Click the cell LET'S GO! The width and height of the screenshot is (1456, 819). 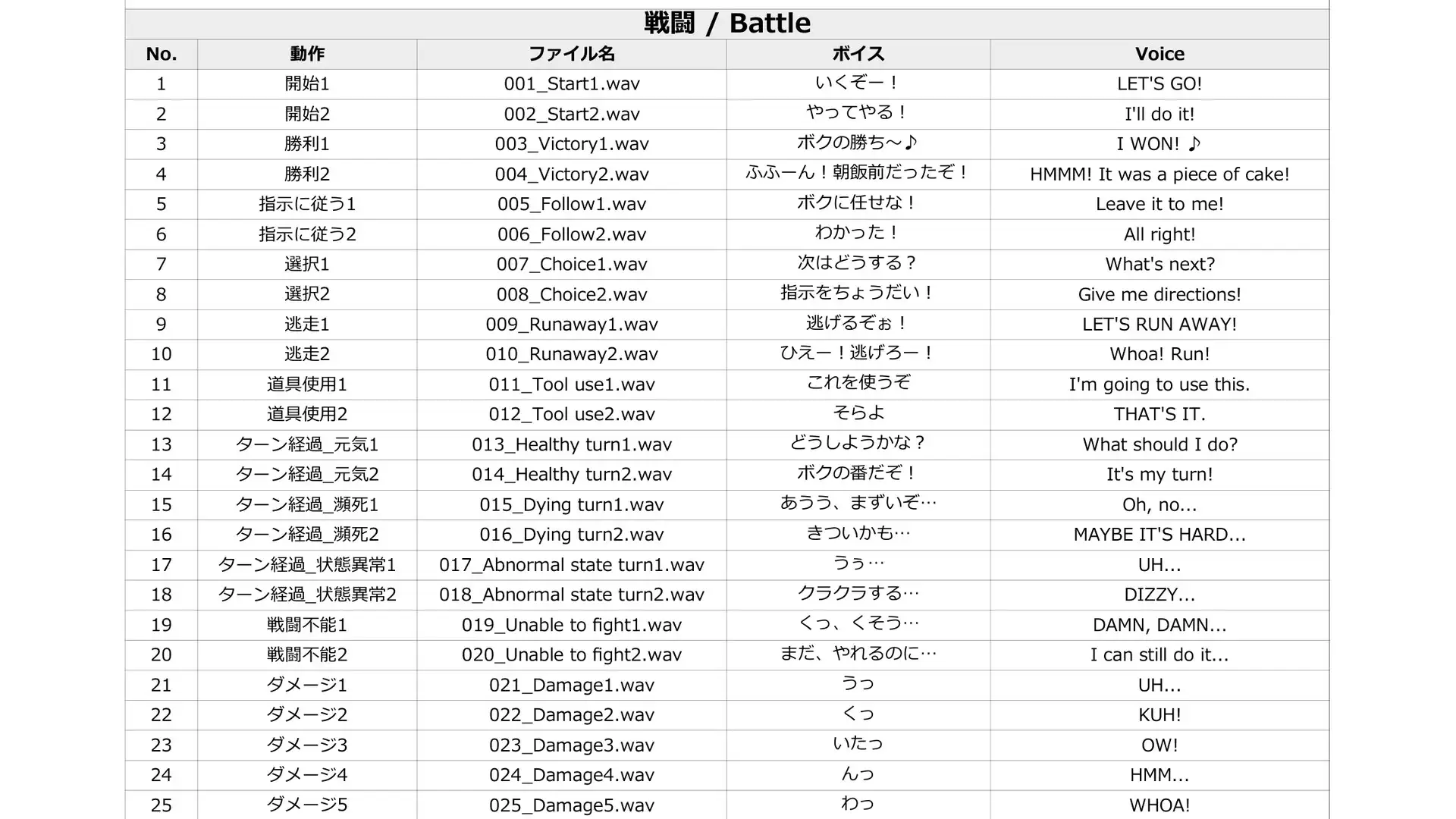click(1159, 84)
